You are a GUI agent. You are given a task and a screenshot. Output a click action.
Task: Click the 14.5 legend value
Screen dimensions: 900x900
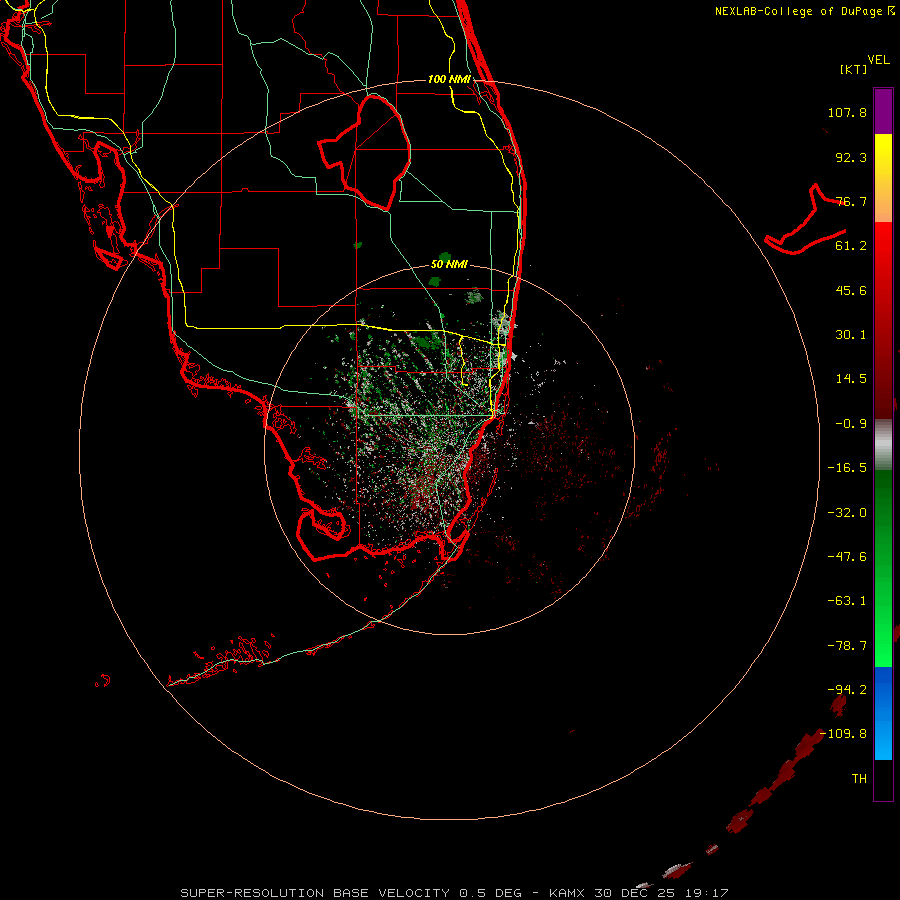[x=851, y=379]
